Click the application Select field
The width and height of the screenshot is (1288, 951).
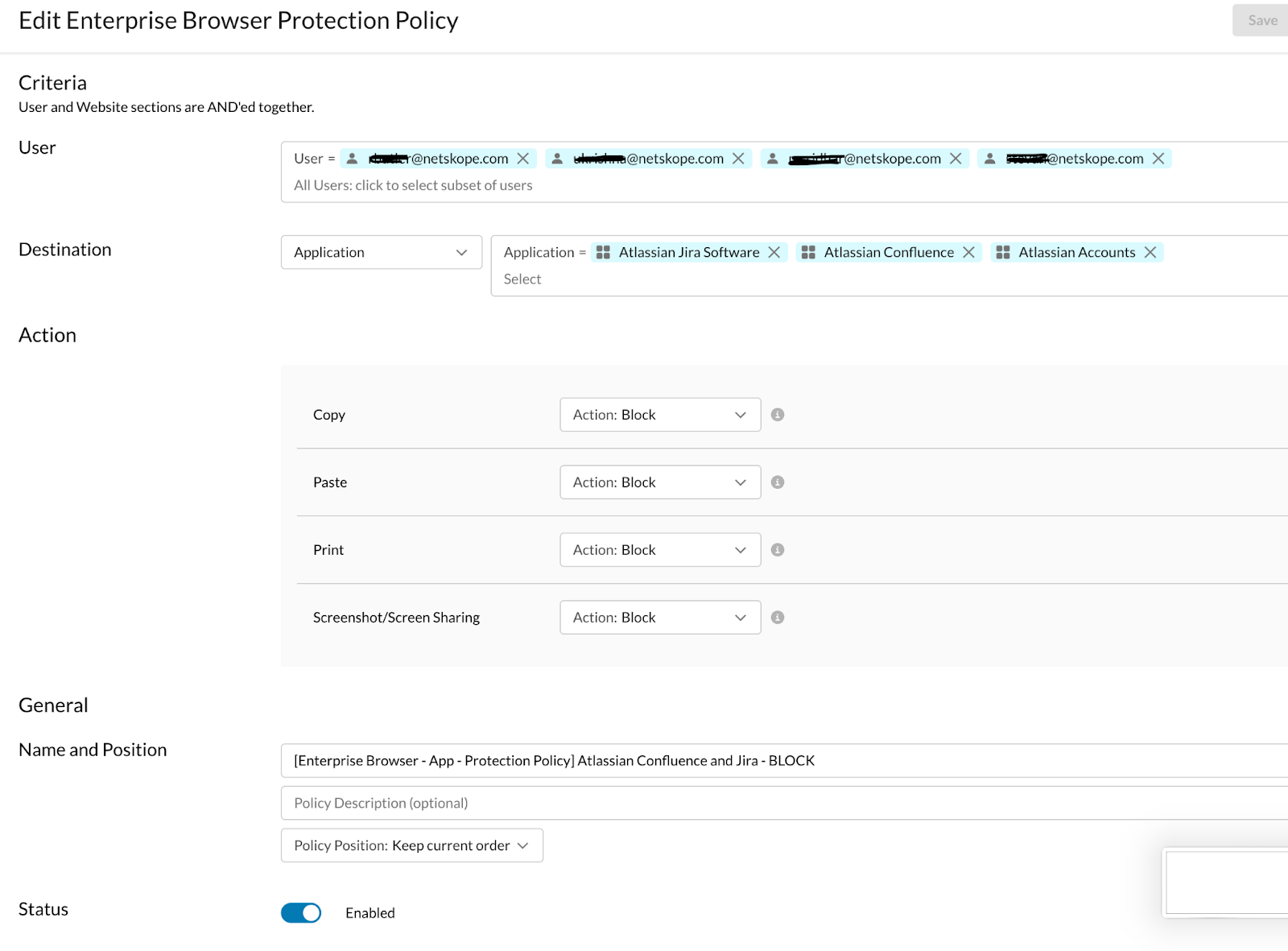(x=522, y=279)
